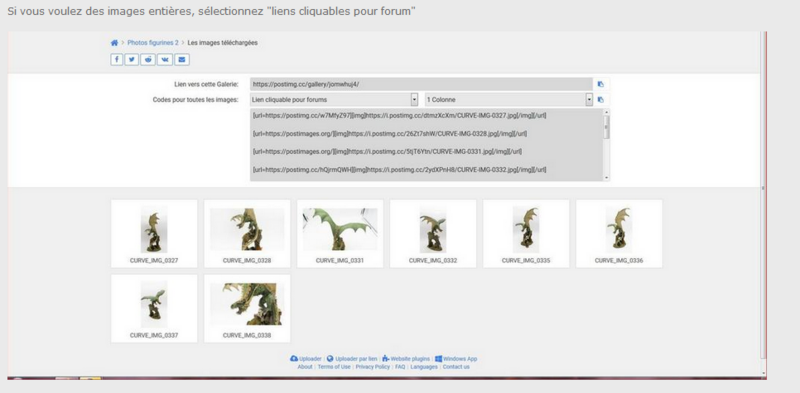Share the gallery on Twitter
This screenshot has height=393, width=800.
(132, 60)
